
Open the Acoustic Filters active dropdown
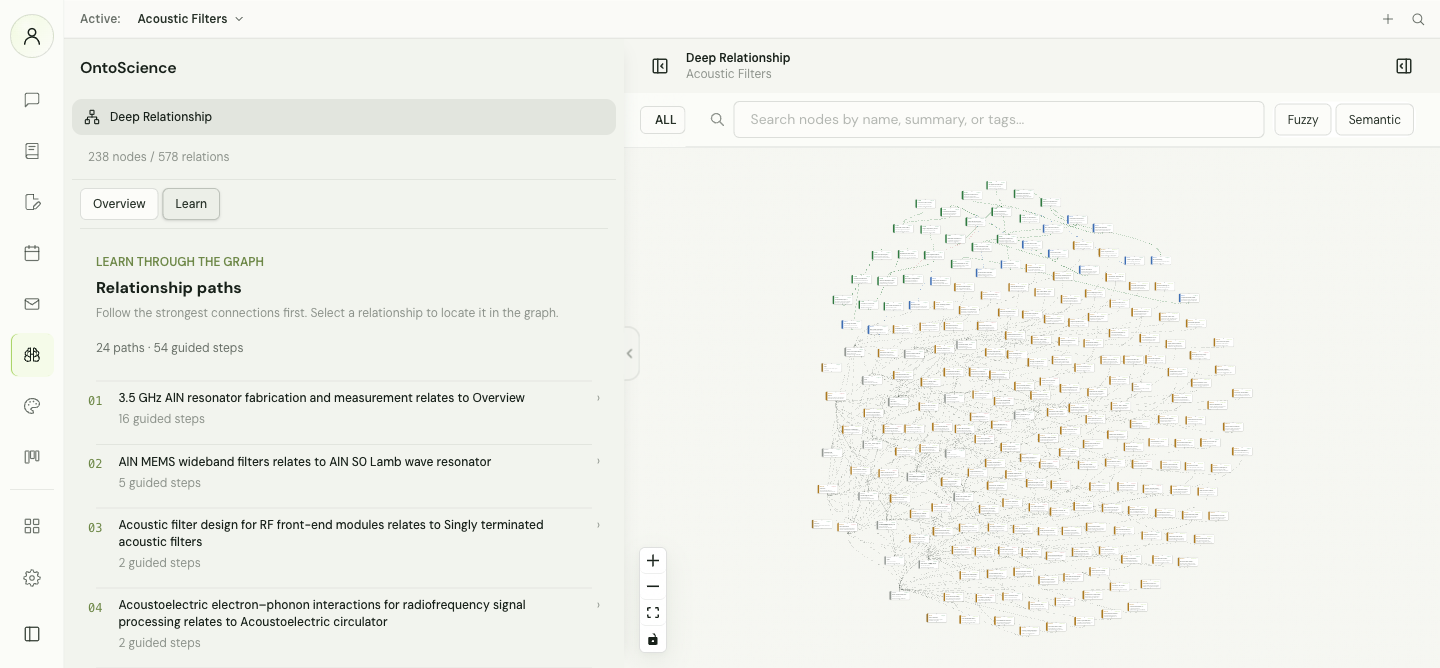(x=190, y=19)
